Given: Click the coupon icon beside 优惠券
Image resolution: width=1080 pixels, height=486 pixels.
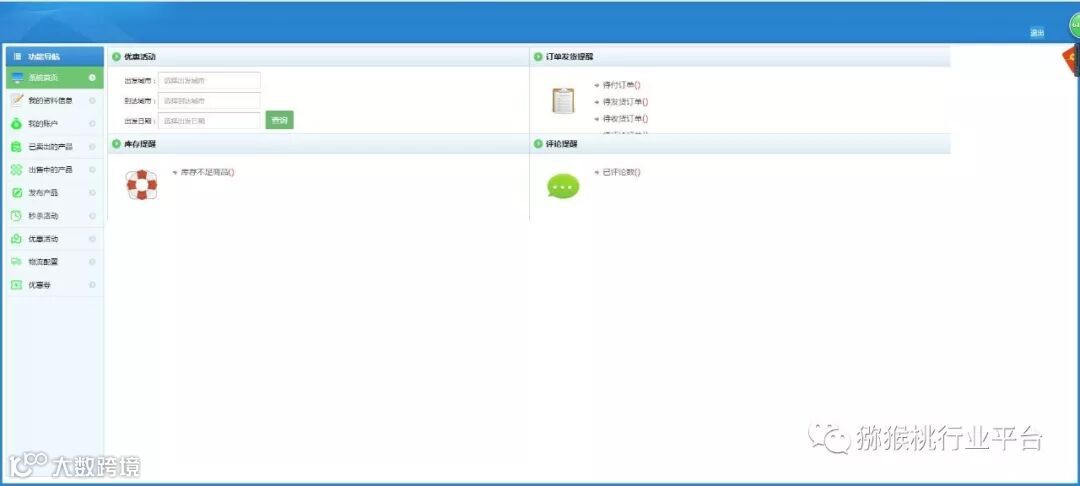Looking at the screenshot, I should (x=17, y=285).
